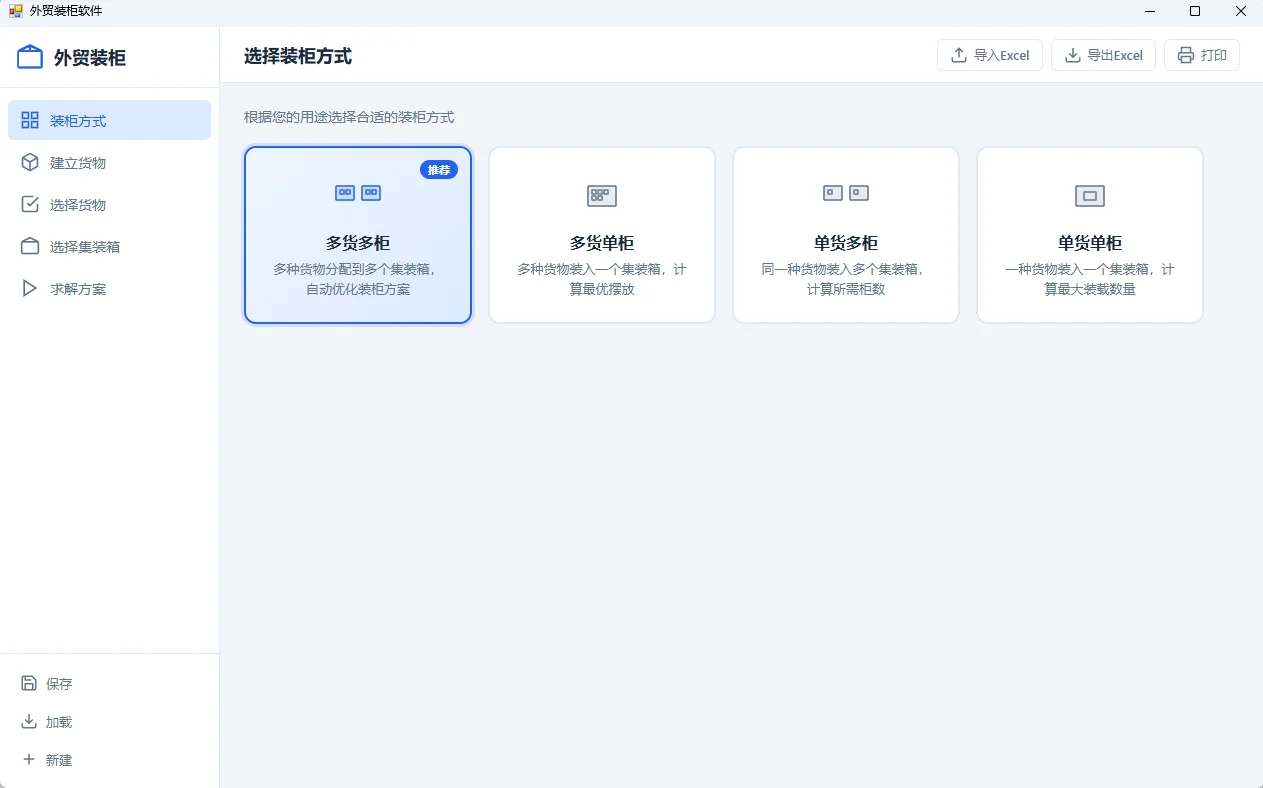Select the 多货多柜 packing mode card
Image resolution: width=1263 pixels, height=788 pixels.
358,235
